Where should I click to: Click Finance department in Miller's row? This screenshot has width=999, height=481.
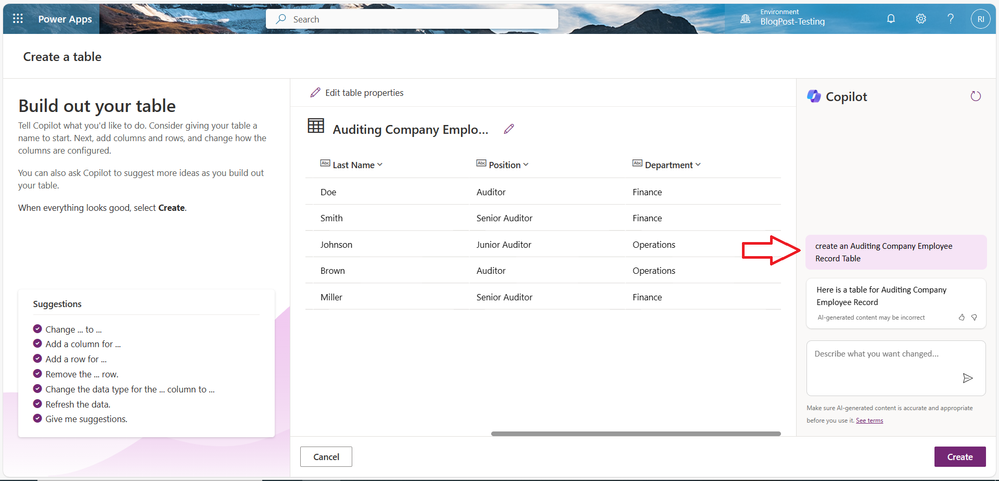tap(647, 297)
